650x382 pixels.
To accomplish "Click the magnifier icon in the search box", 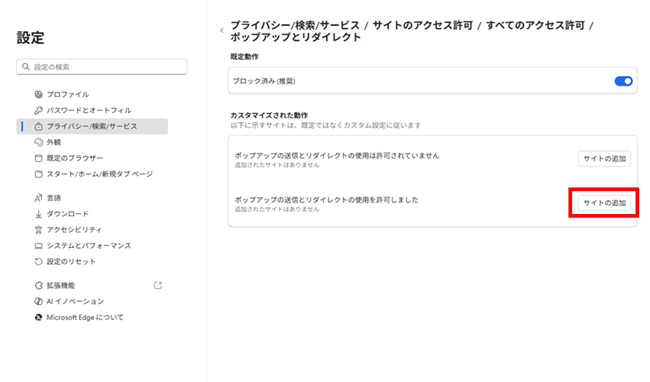I will 26,67.
